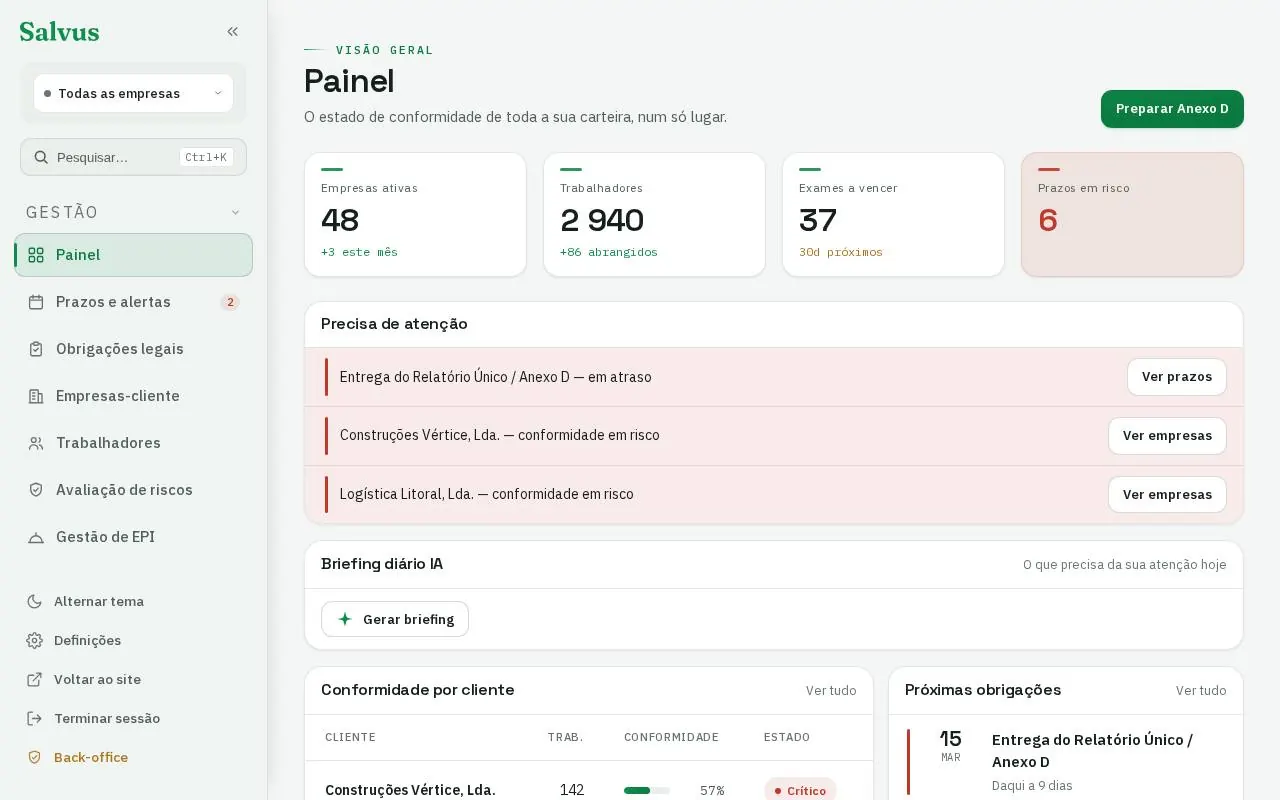
Task: Open Avaliação de riscos shield icon
Action: coord(36,490)
